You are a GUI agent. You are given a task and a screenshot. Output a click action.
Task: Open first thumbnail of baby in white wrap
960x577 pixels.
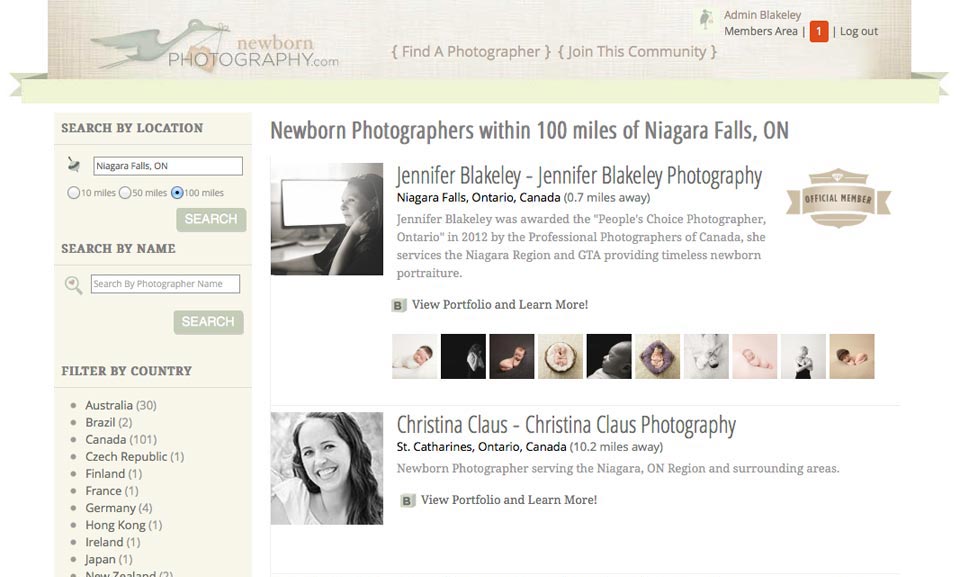(x=414, y=356)
